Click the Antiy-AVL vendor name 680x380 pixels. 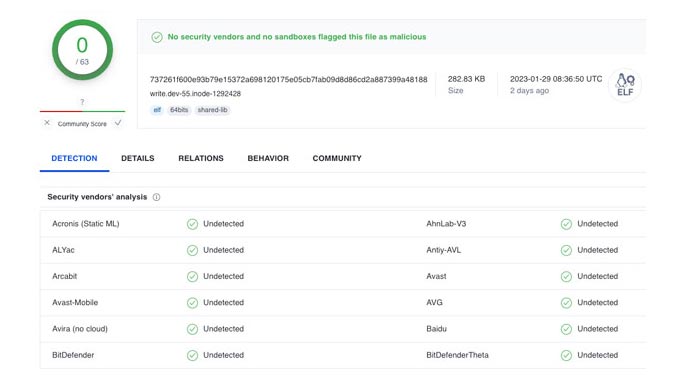[443, 250]
